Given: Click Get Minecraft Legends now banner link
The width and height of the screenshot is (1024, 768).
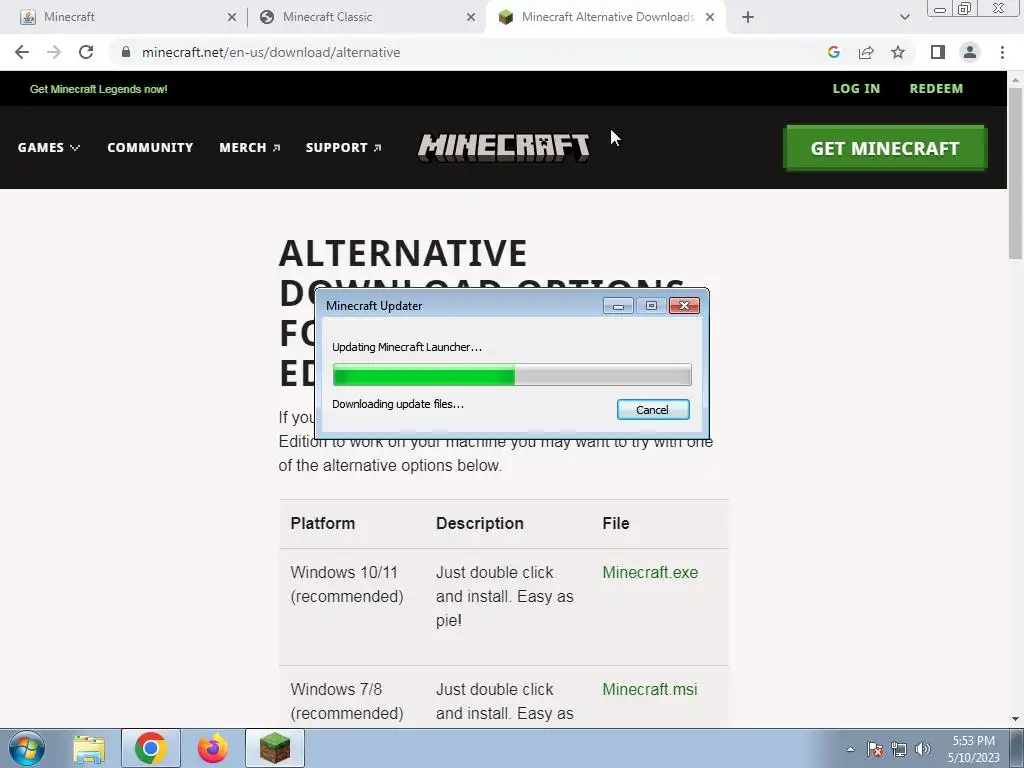Looking at the screenshot, I should click(x=99, y=89).
